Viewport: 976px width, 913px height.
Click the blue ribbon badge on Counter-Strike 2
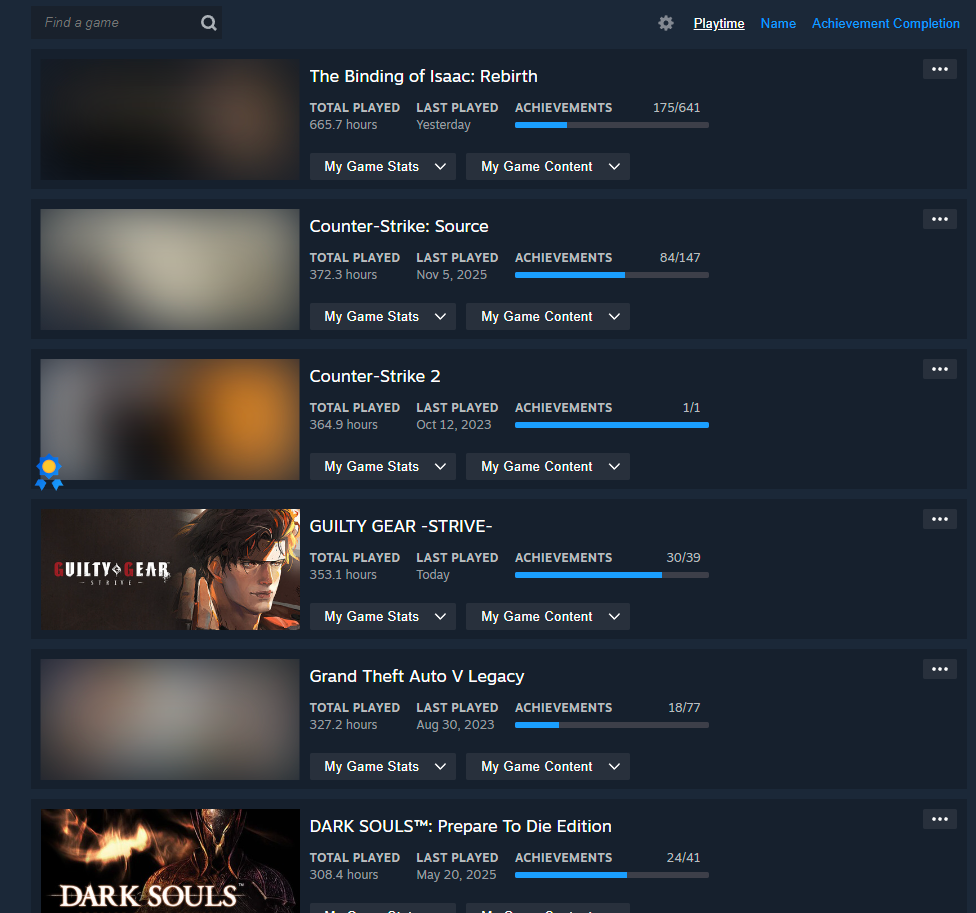click(49, 473)
